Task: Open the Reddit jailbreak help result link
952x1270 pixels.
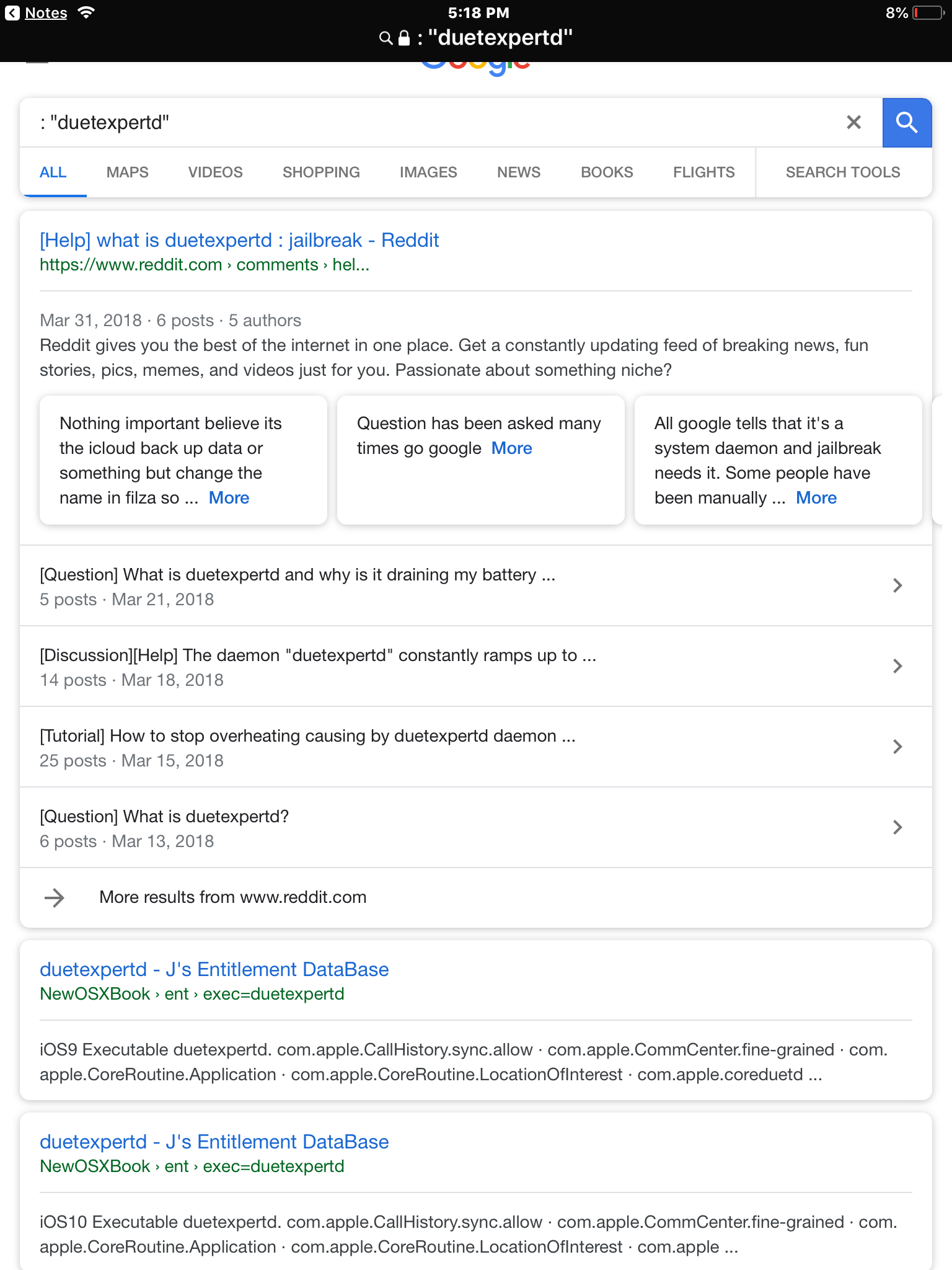Action: click(239, 241)
